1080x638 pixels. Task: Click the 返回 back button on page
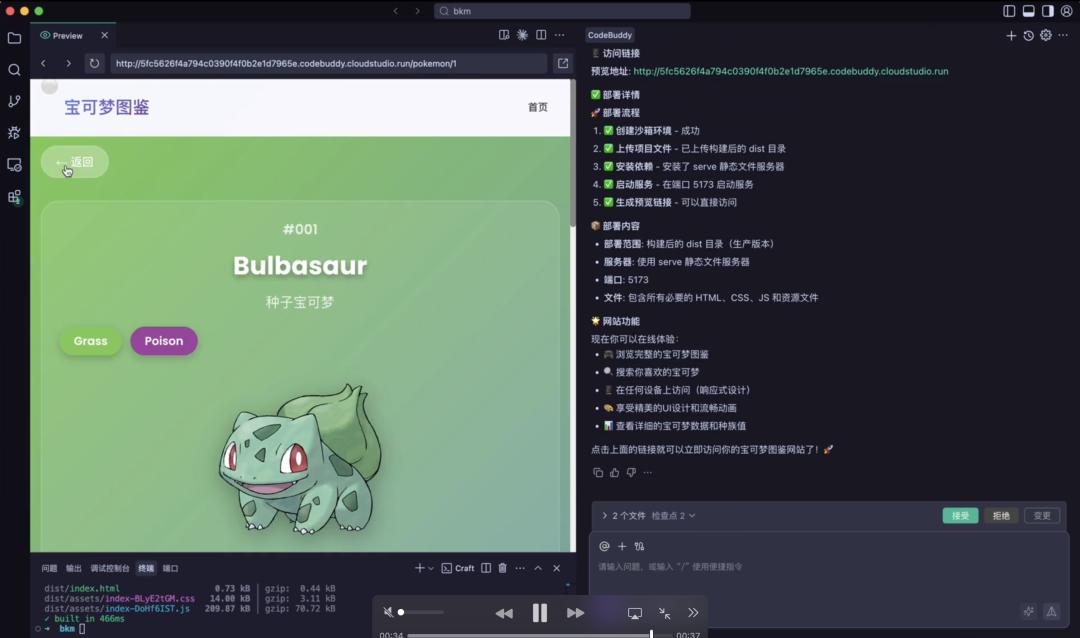[74, 162]
